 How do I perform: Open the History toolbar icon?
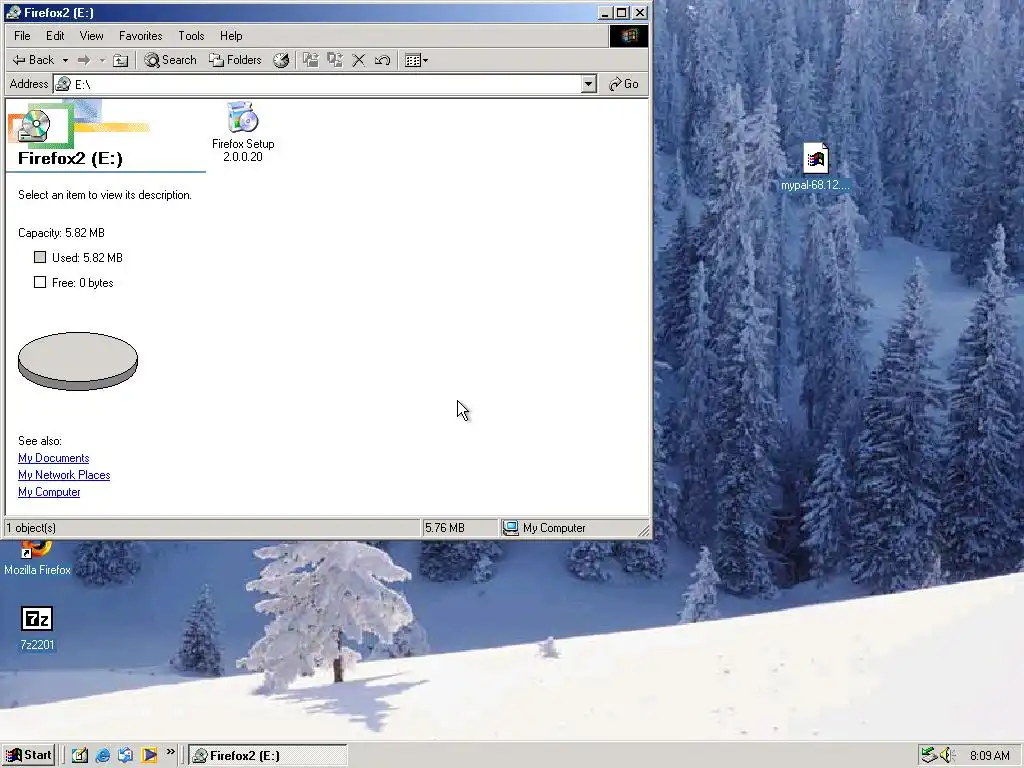(281, 60)
